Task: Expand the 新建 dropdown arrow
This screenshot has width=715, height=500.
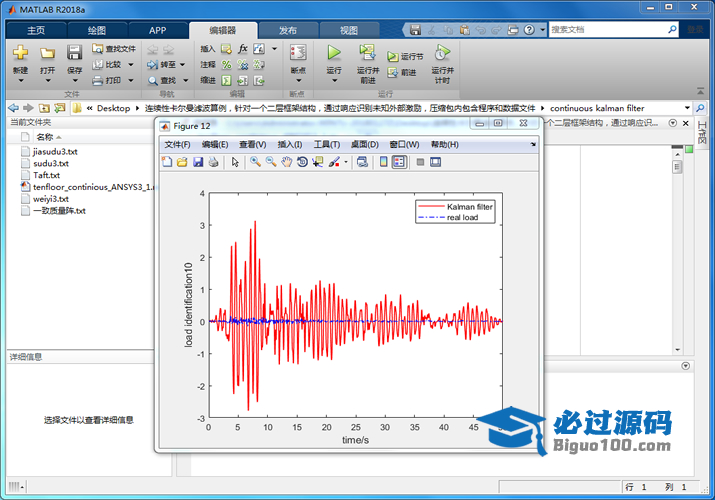Action: (x=21, y=81)
